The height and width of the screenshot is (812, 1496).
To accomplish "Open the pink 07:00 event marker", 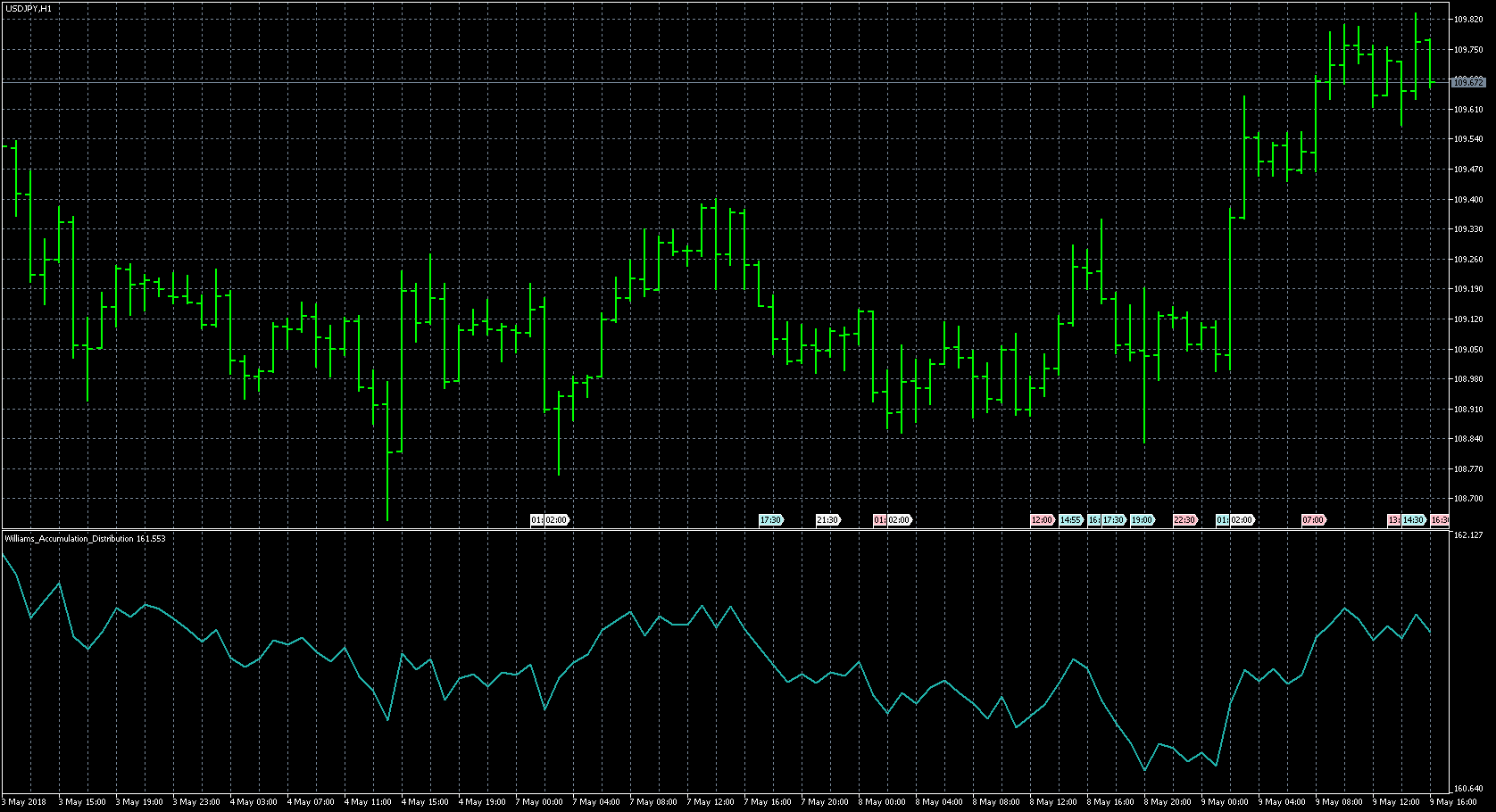I will pyautogui.click(x=1313, y=520).
